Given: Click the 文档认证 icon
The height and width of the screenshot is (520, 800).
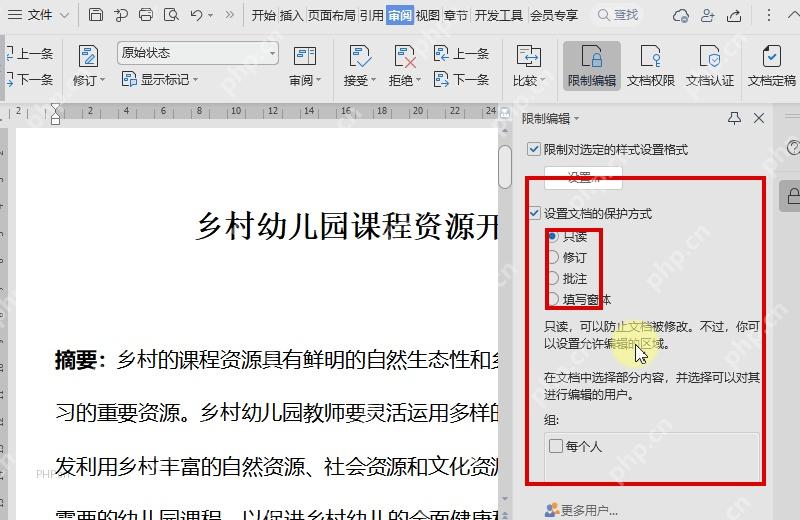Looking at the screenshot, I should [710, 56].
